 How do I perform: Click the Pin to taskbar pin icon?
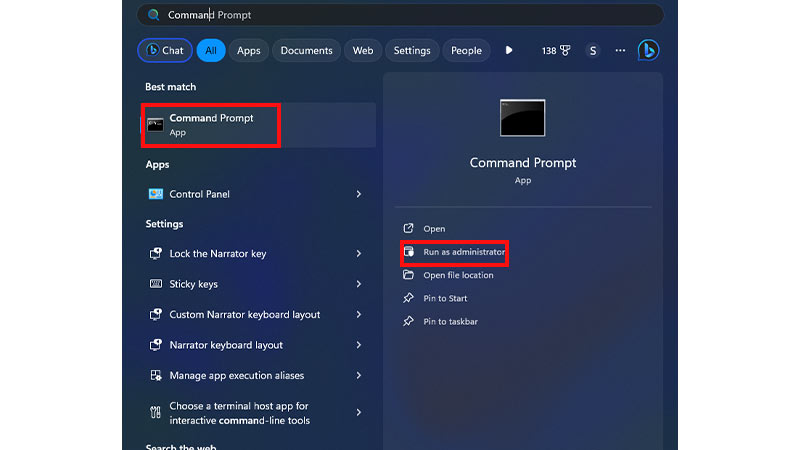408,321
